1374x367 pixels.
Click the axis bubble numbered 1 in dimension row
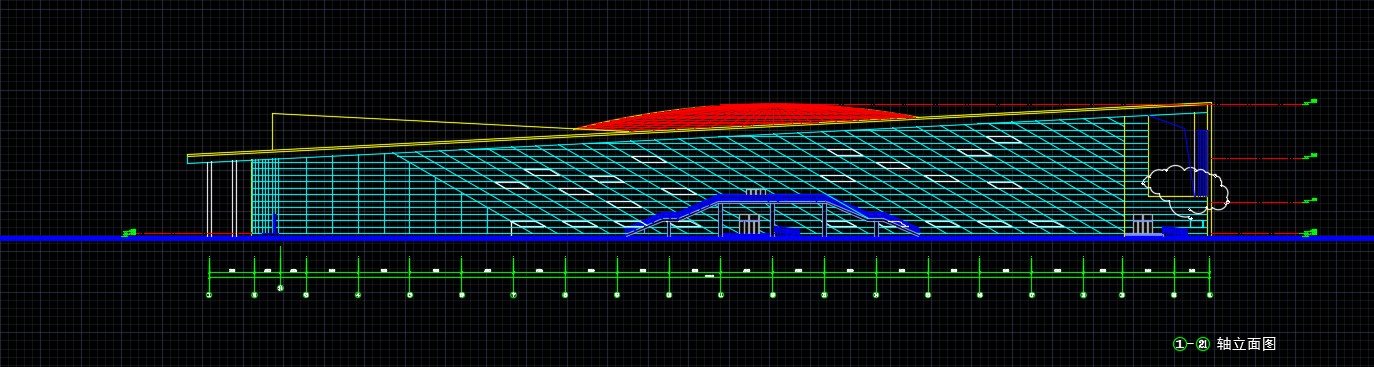pos(209,295)
